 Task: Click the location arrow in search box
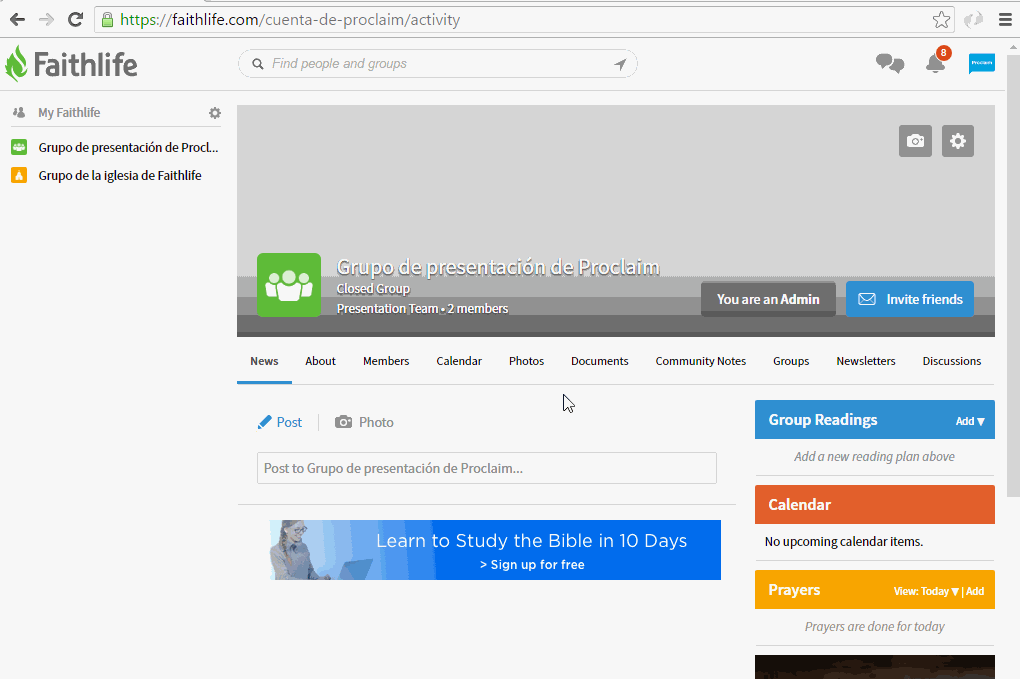620,64
